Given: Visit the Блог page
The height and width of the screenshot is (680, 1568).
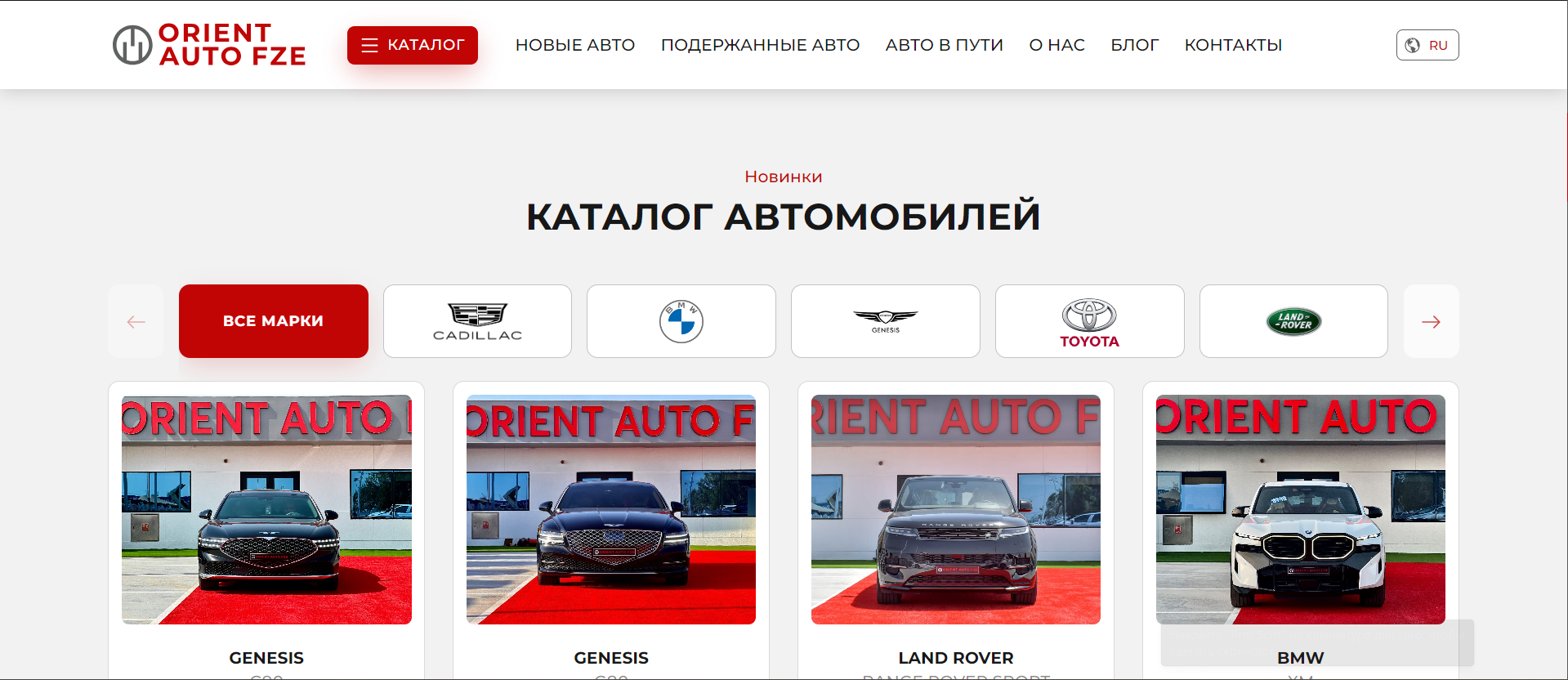Looking at the screenshot, I should click(1135, 45).
